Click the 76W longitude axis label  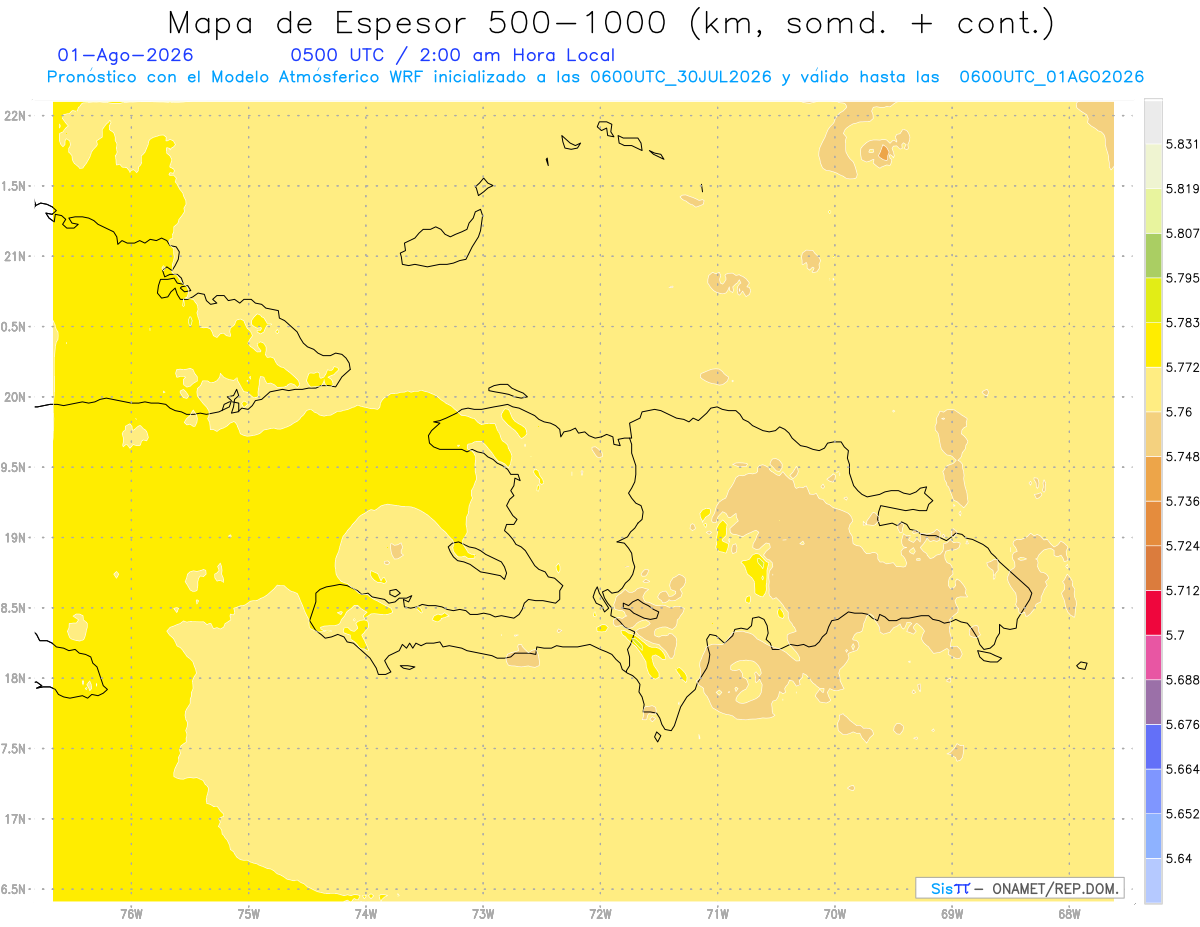(131, 914)
